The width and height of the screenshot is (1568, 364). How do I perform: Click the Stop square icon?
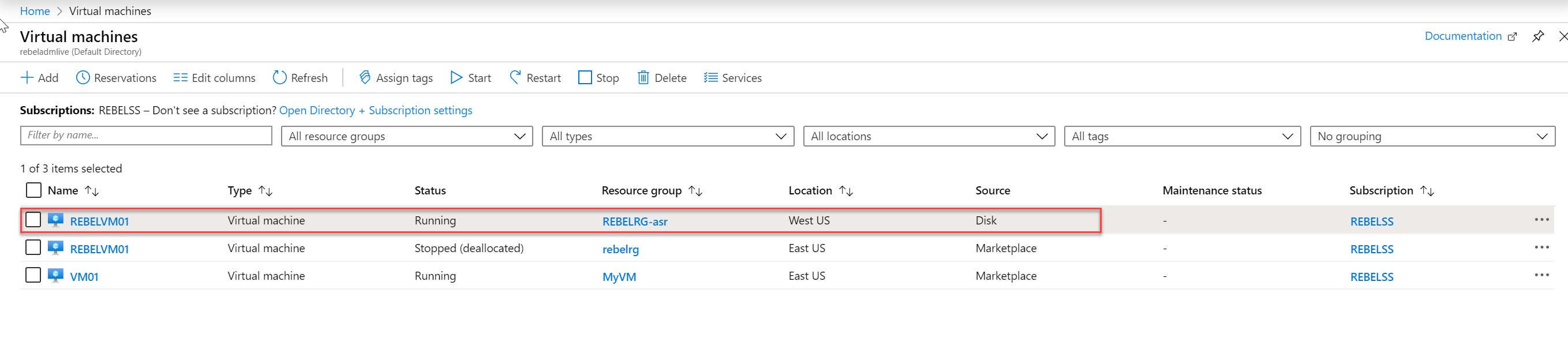(x=585, y=78)
